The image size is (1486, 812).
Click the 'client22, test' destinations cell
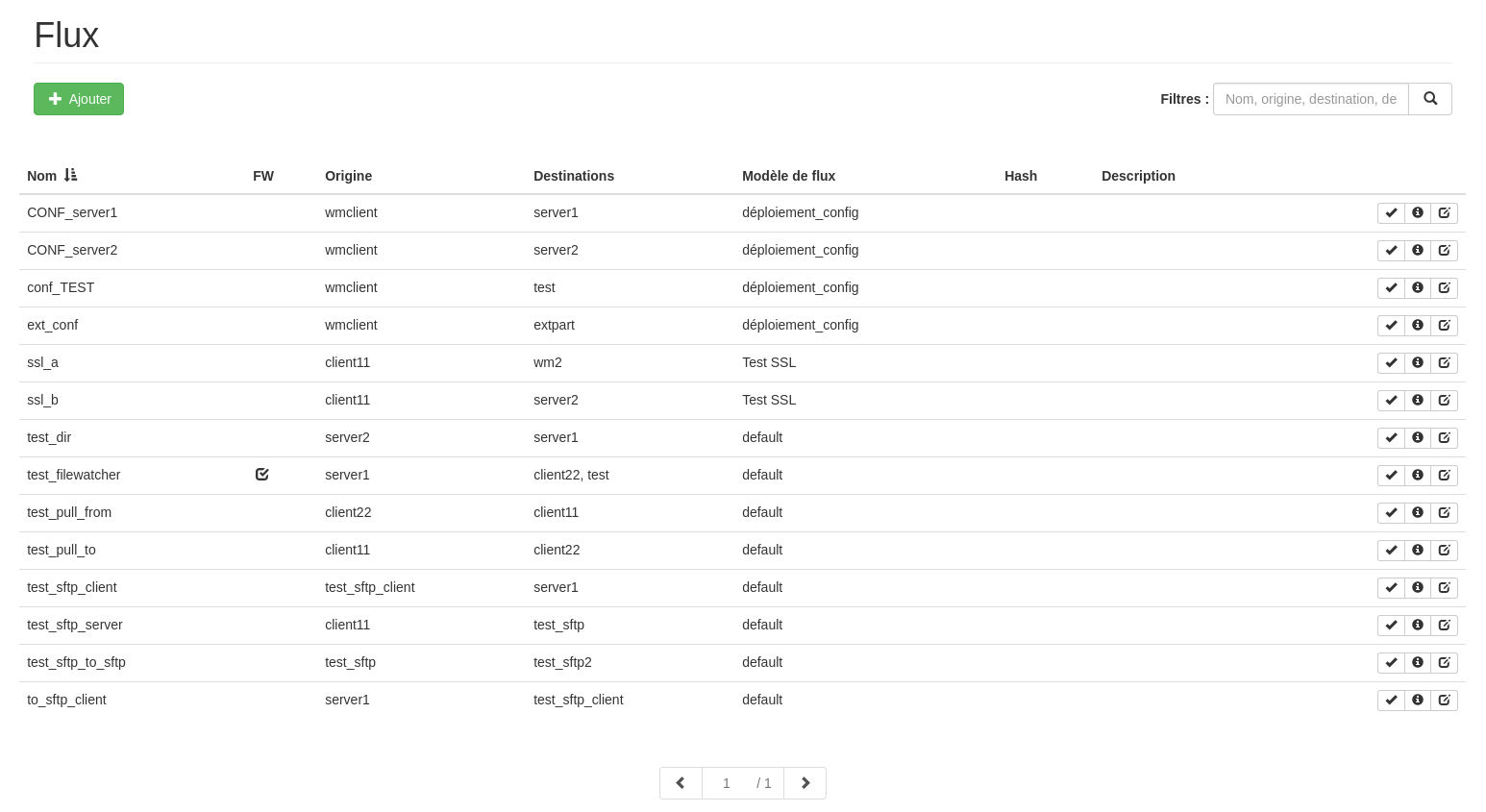pos(571,475)
